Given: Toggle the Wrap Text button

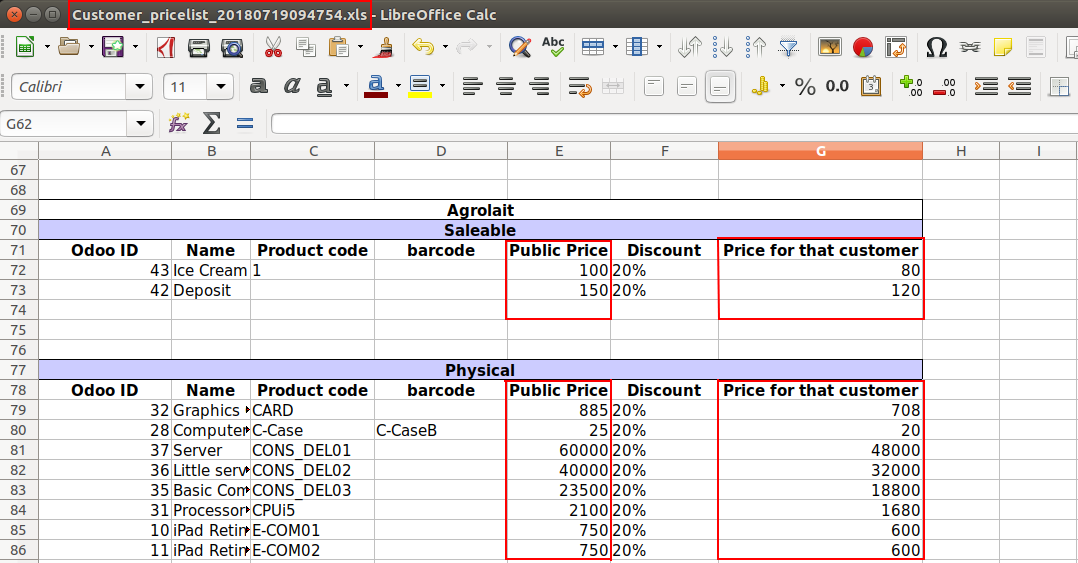Looking at the screenshot, I should (580, 87).
